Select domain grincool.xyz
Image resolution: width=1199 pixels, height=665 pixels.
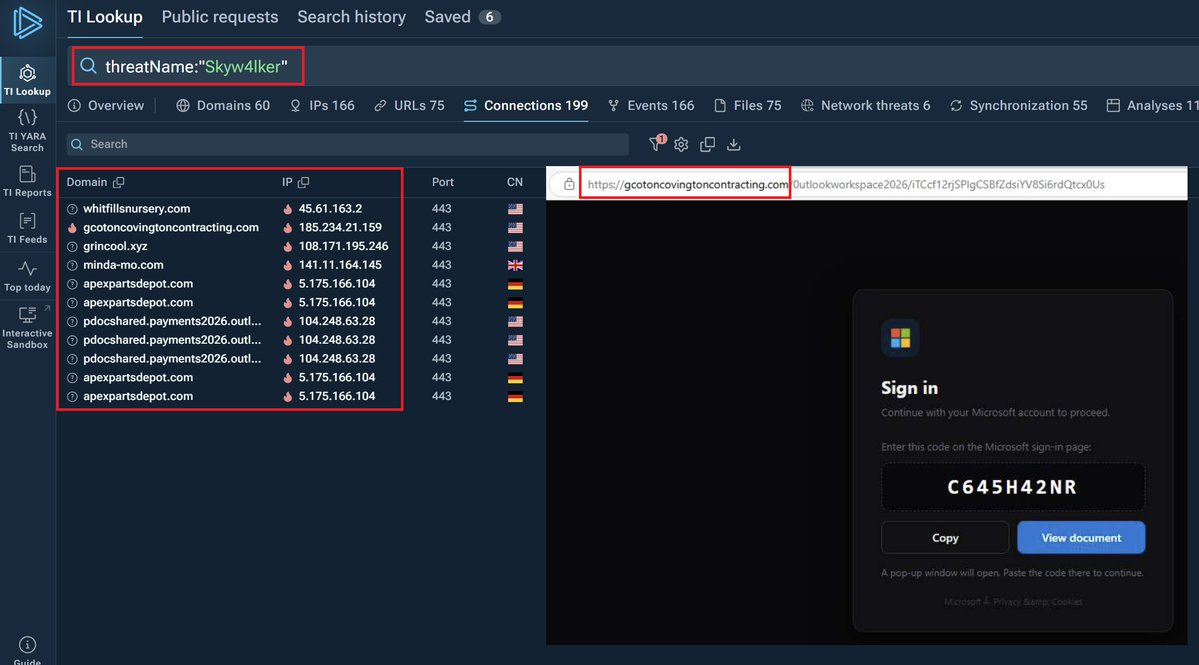click(x=115, y=246)
